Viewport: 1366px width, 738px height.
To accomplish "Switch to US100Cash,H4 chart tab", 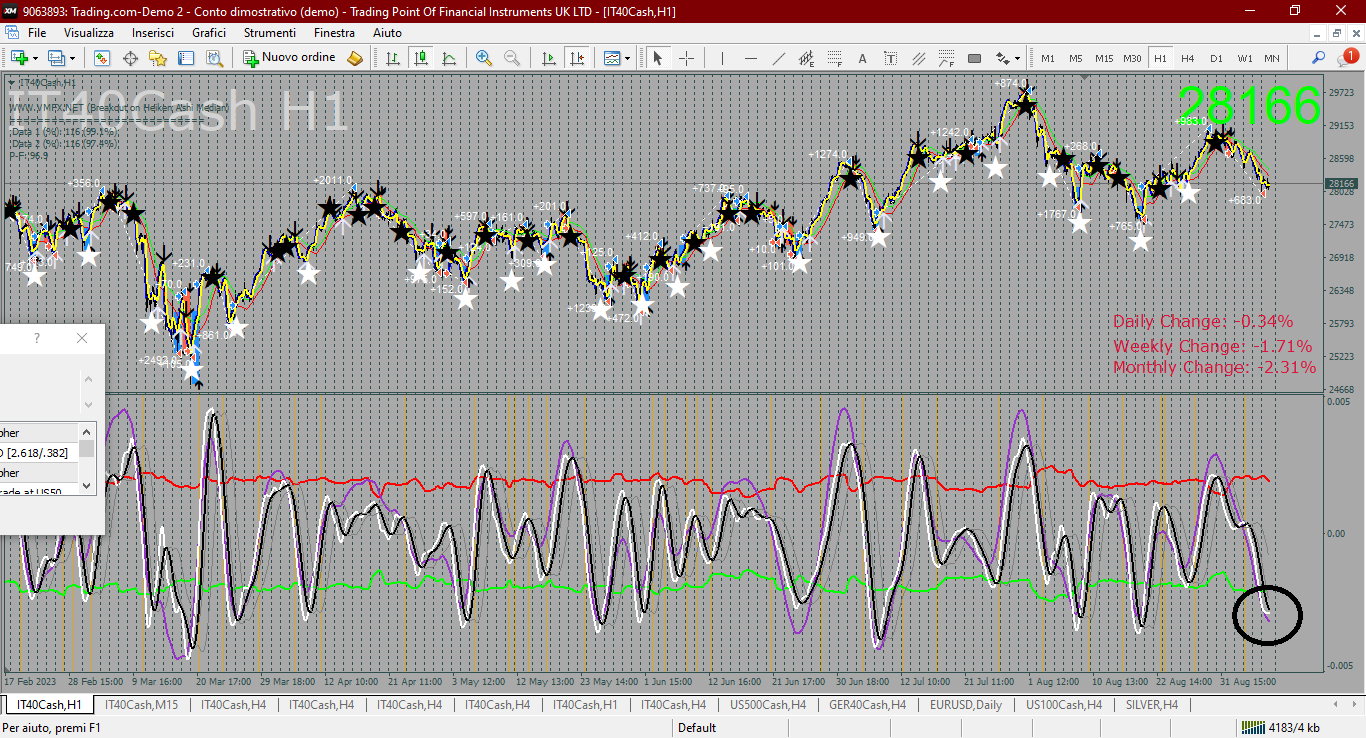I will click(x=1064, y=705).
